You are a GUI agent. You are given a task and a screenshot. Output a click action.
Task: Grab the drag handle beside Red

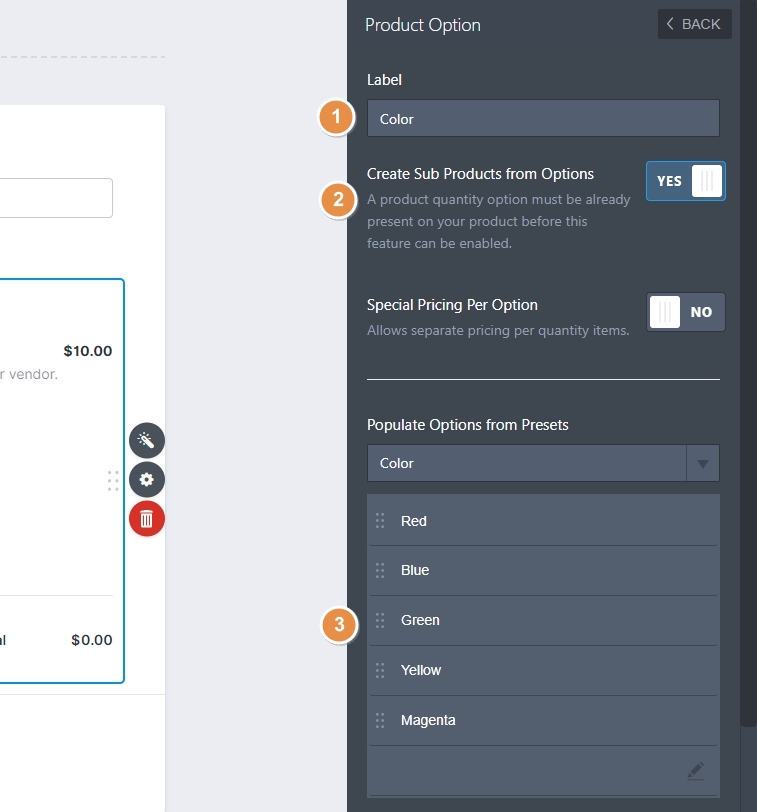tap(380, 521)
